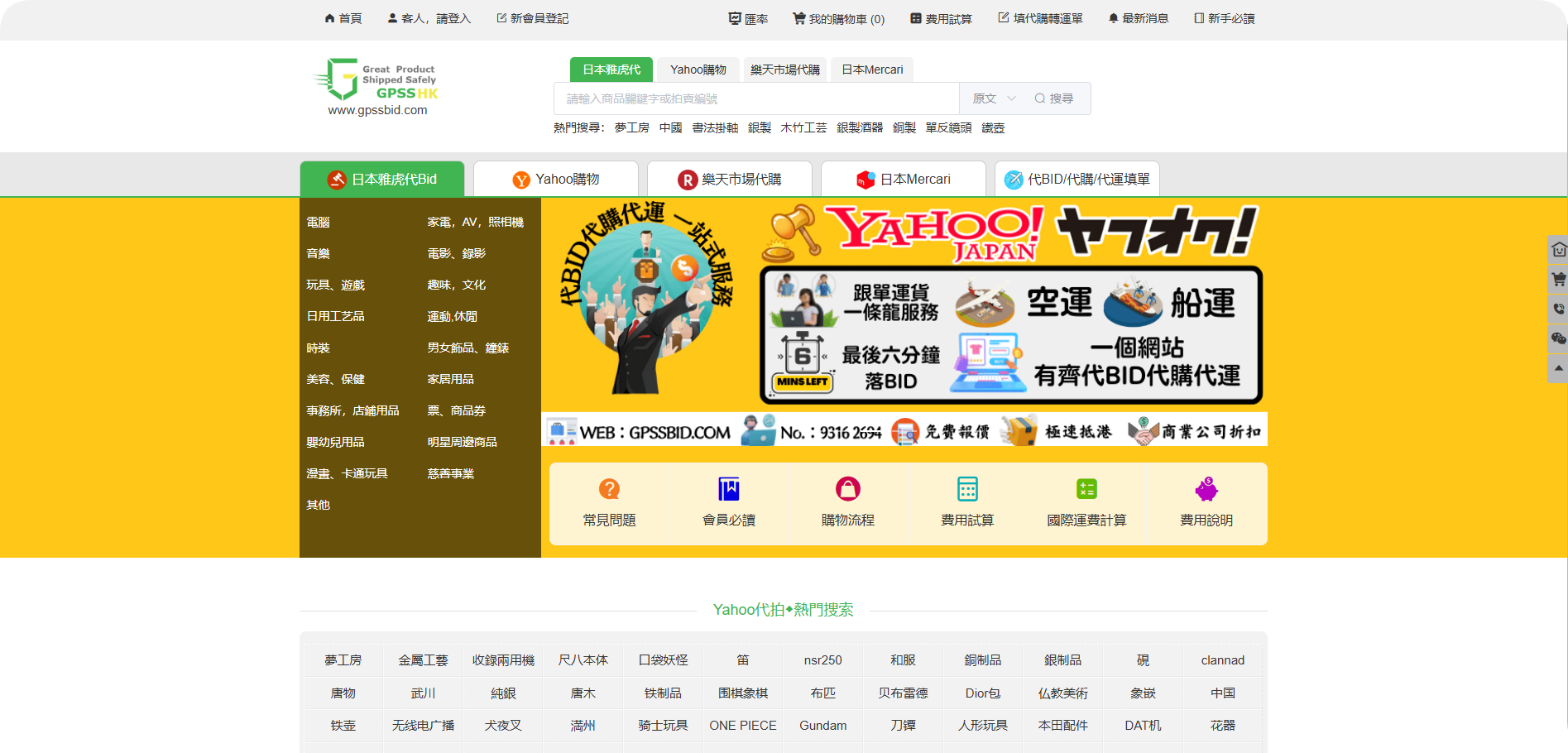Expand the 原文 language dropdown
Viewport: 1568px width, 753px height.
pyautogui.click(x=994, y=98)
